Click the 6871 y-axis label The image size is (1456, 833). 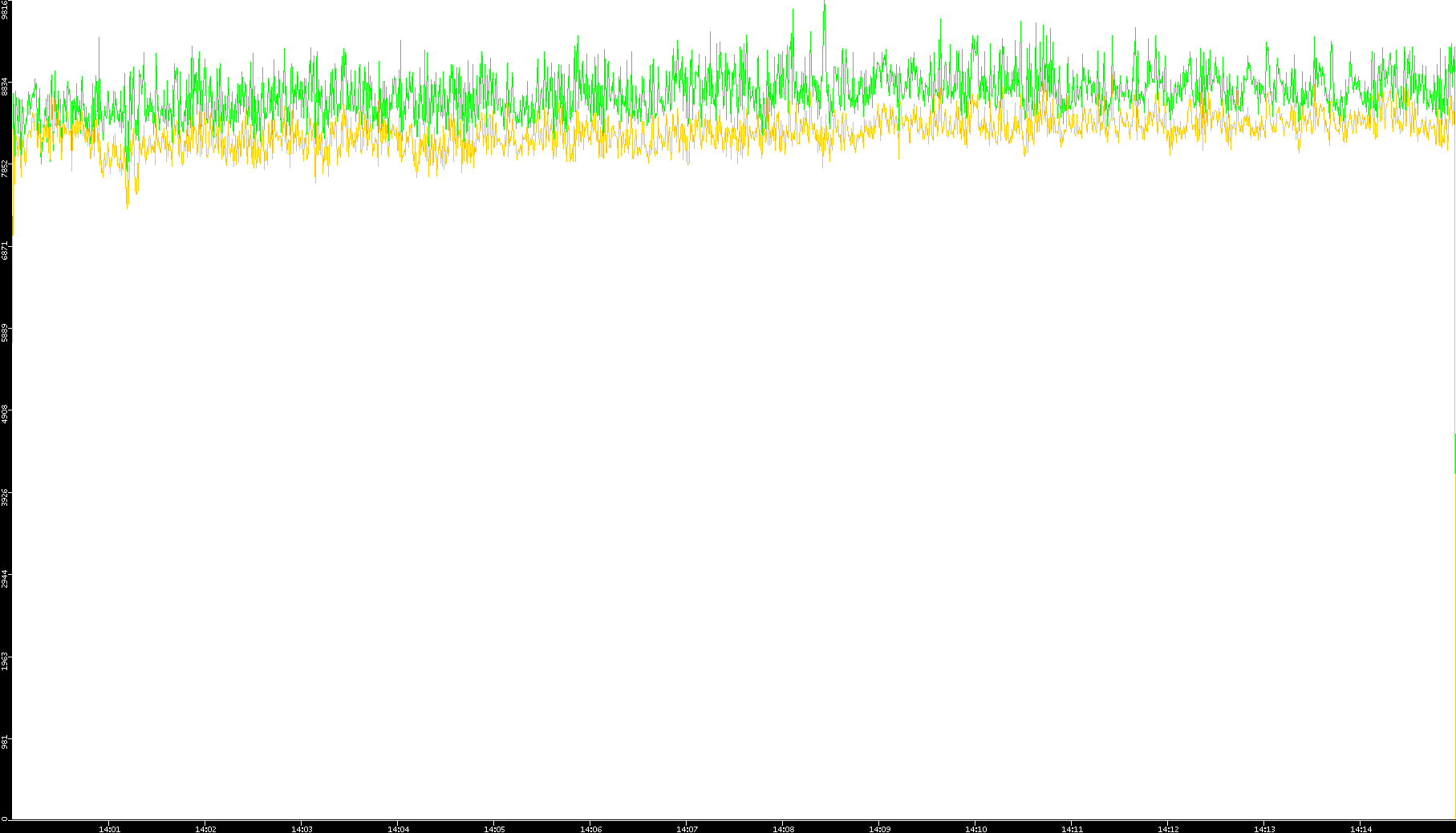tap(5, 250)
